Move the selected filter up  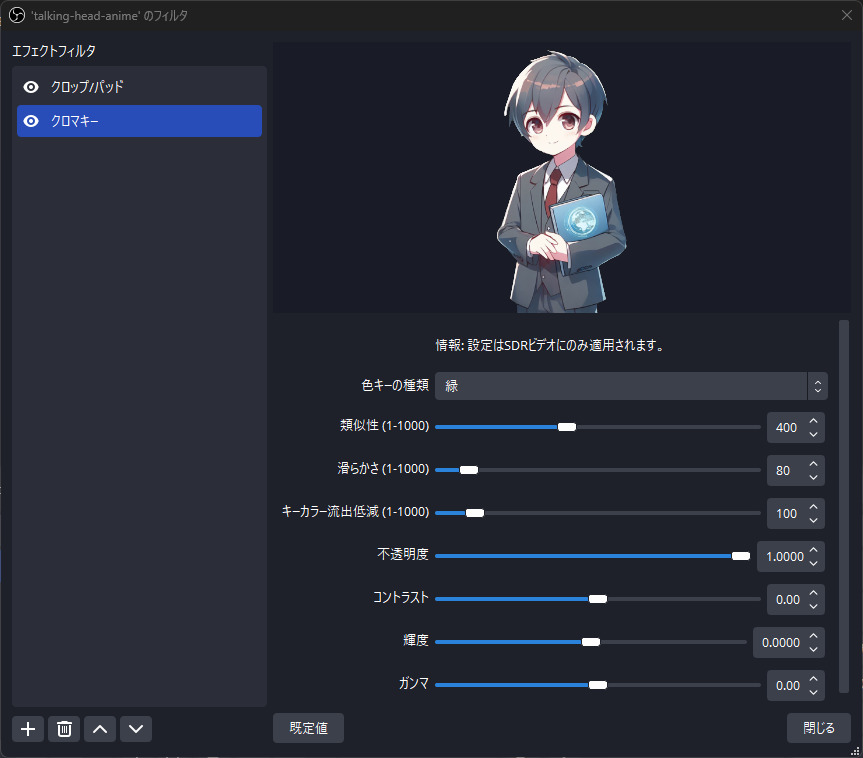click(x=99, y=729)
